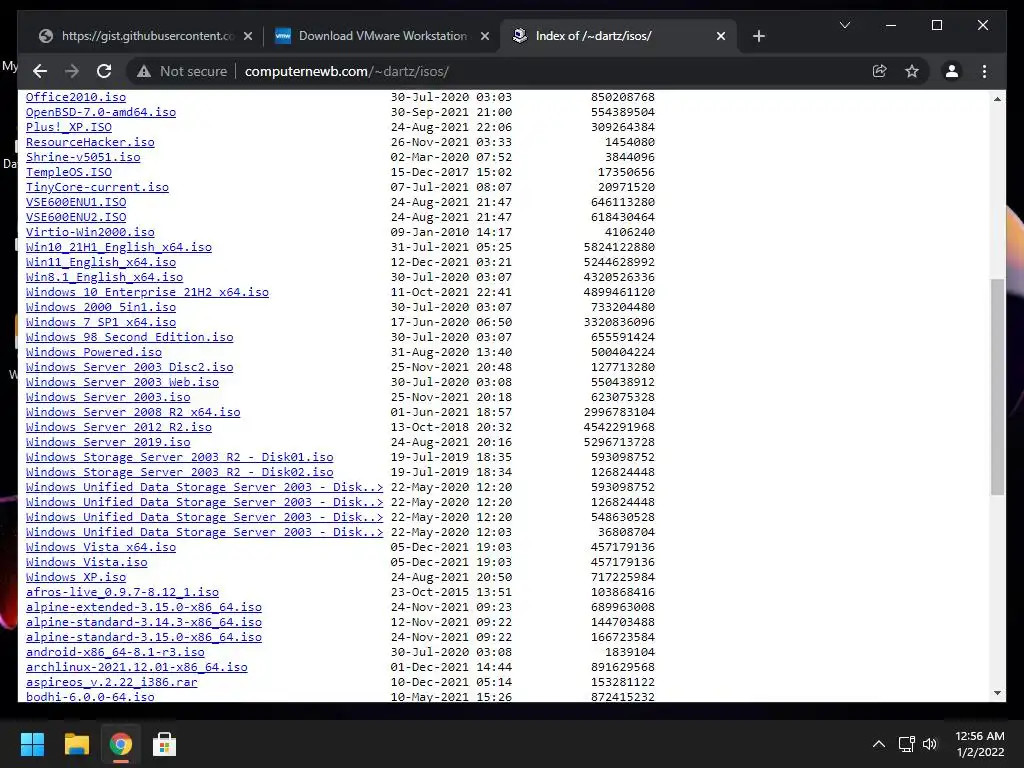Click the Not secure warning icon
This screenshot has width=1024, height=768.
pos(144,72)
